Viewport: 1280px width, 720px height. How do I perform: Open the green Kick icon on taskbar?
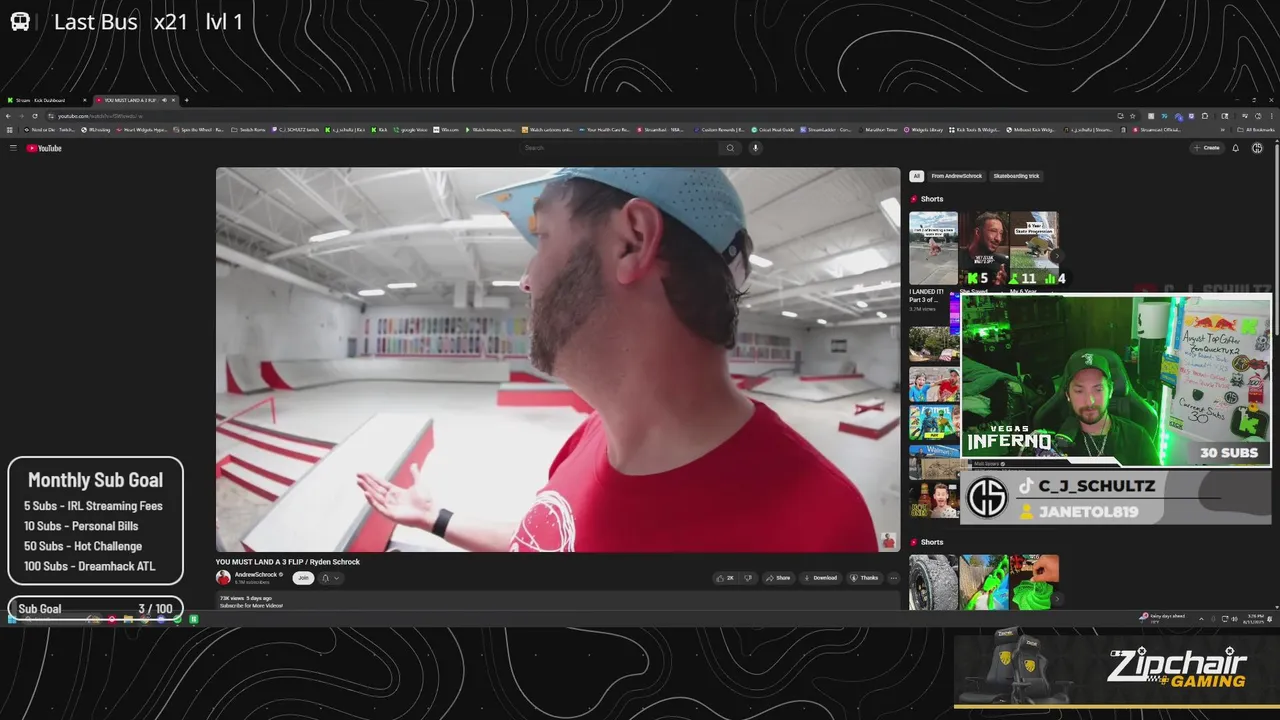pyautogui.click(x=194, y=619)
